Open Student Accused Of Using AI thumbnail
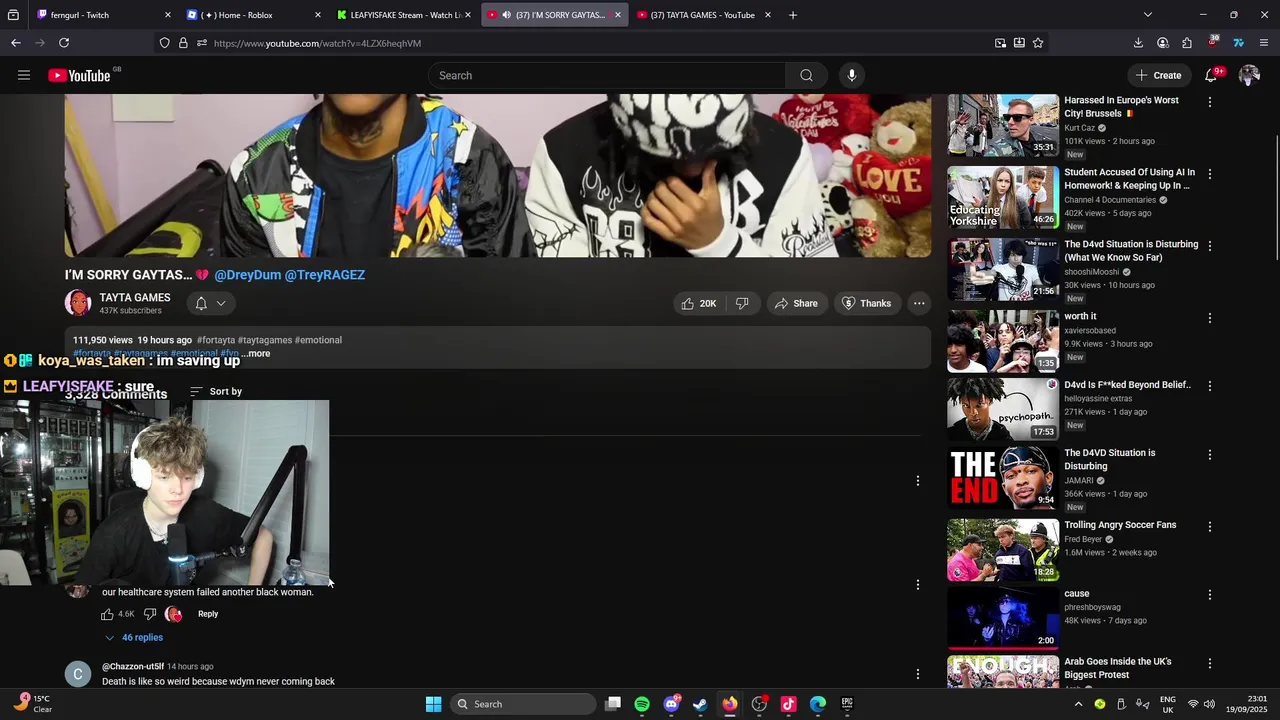The image size is (1280, 720). click(x=1003, y=197)
